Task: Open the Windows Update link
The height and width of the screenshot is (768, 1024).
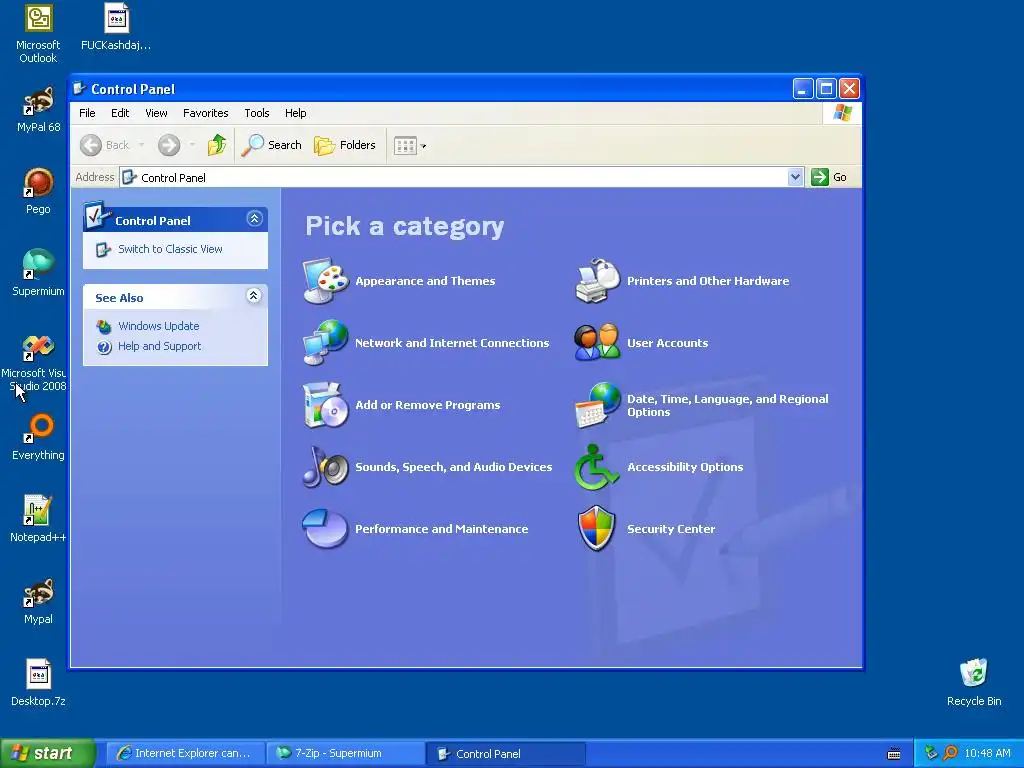Action: (159, 326)
